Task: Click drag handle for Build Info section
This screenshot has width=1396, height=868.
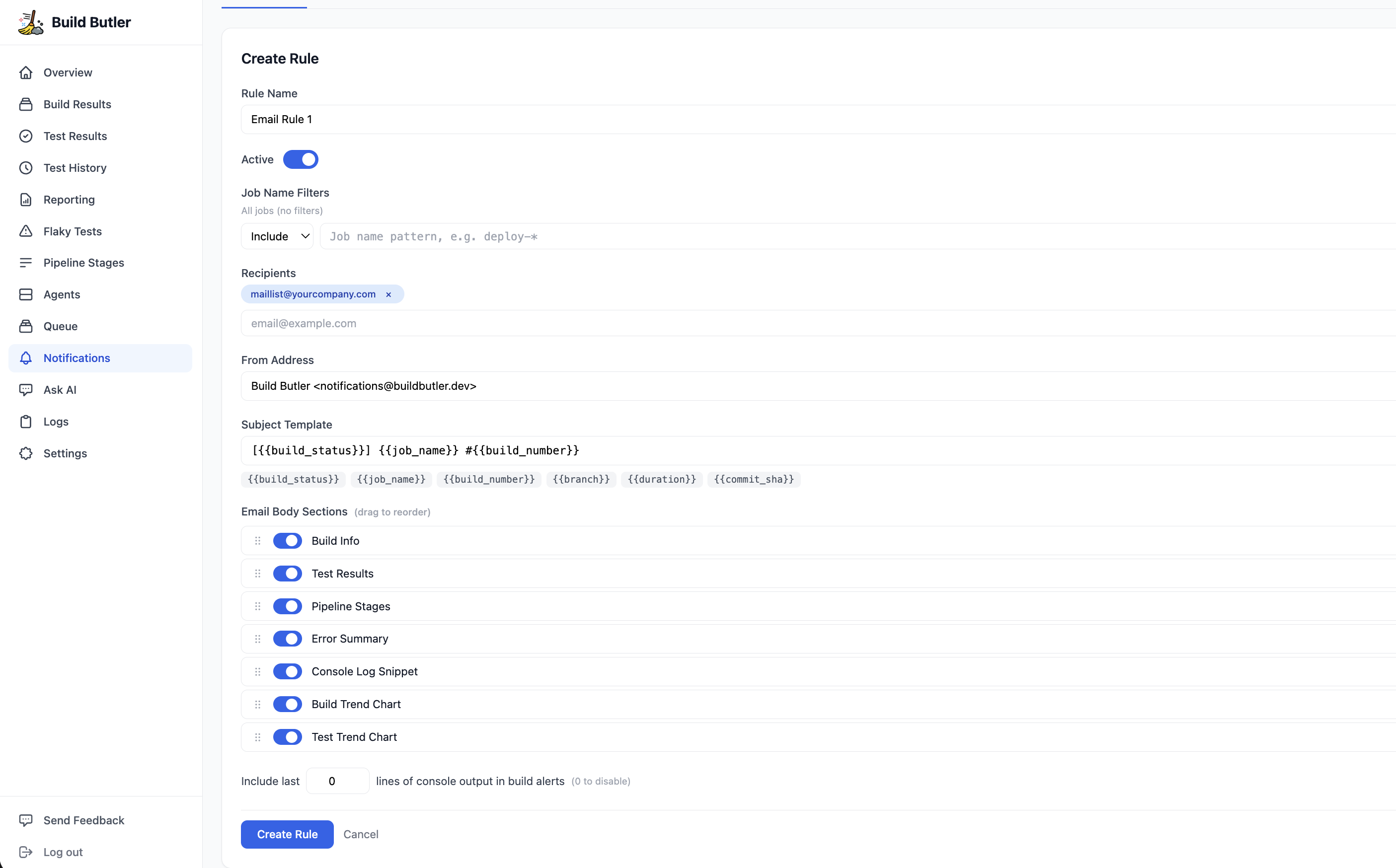Action: [258, 541]
